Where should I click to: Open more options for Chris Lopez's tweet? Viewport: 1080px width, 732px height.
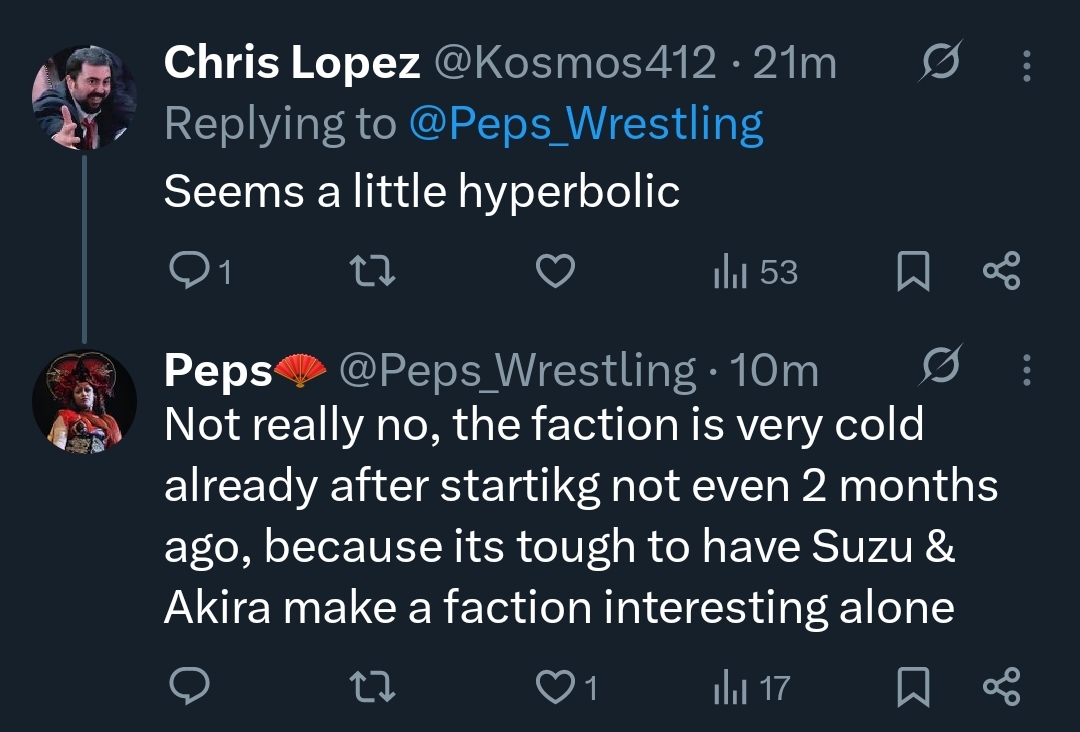point(1026,65)
